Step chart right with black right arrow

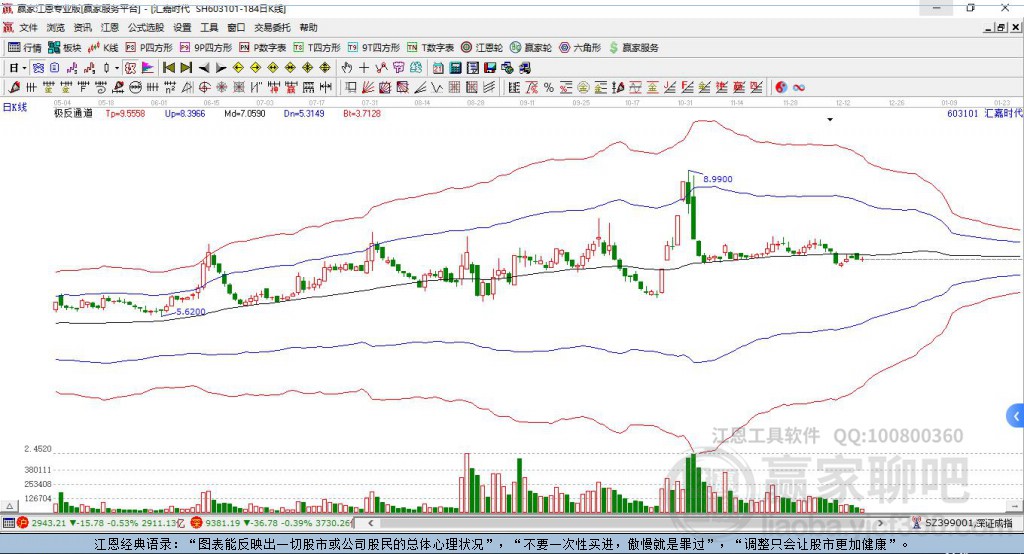click(221, 68)
